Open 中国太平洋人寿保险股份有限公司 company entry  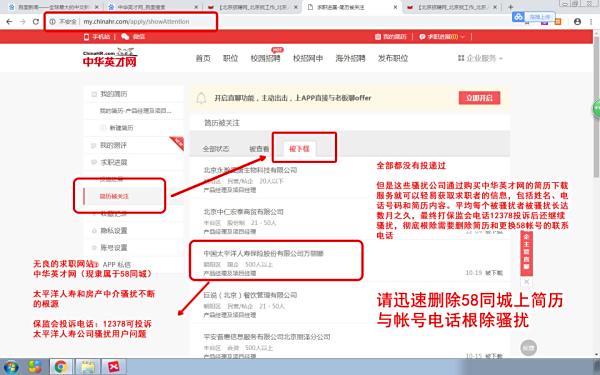click(263, 253)
